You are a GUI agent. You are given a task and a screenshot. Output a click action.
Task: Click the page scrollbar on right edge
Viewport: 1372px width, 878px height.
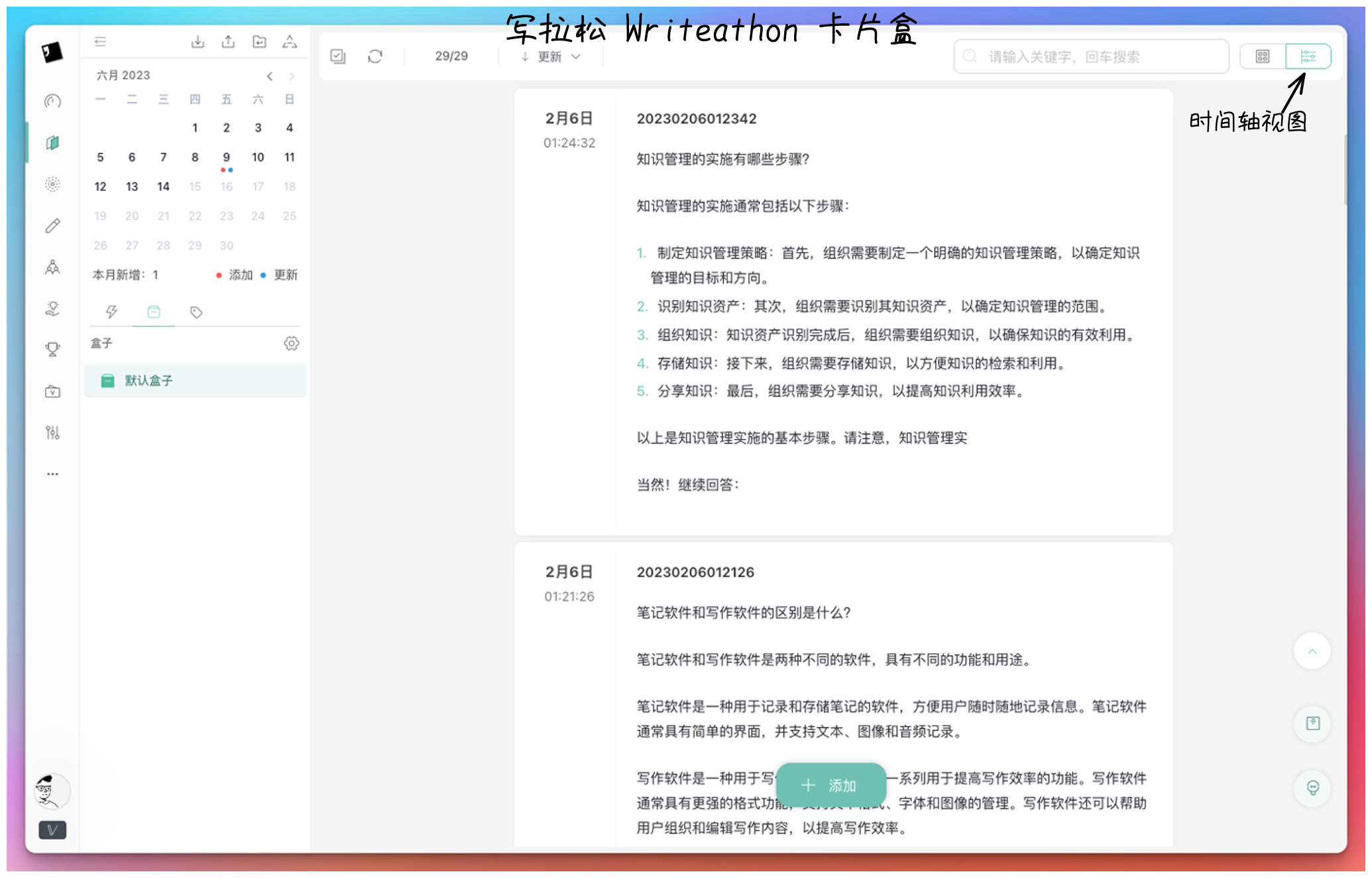point(1345,169)
